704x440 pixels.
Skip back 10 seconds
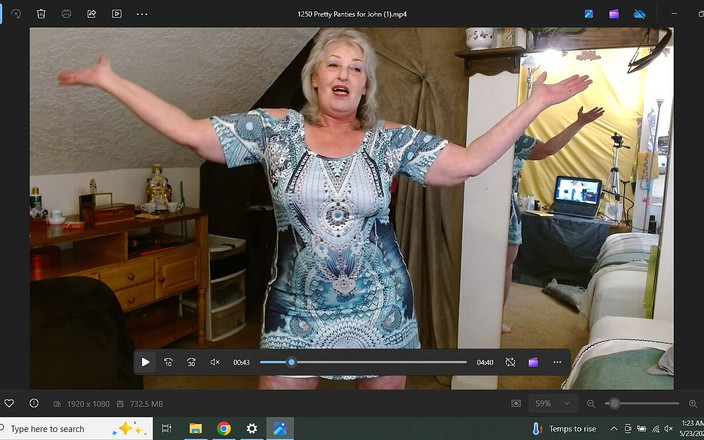click(168, 362)
